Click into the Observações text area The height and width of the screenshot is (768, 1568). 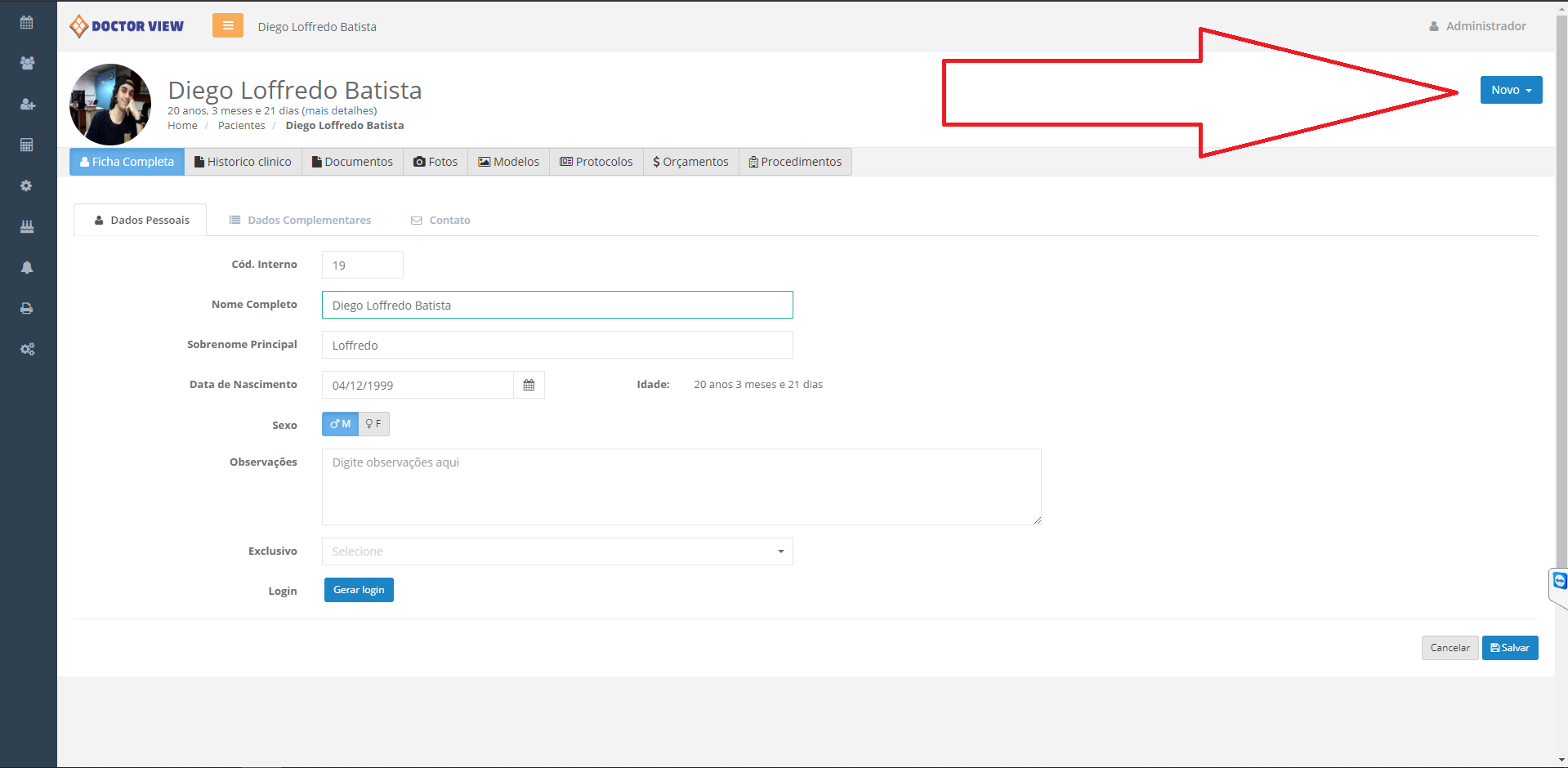tap(681, 487)
